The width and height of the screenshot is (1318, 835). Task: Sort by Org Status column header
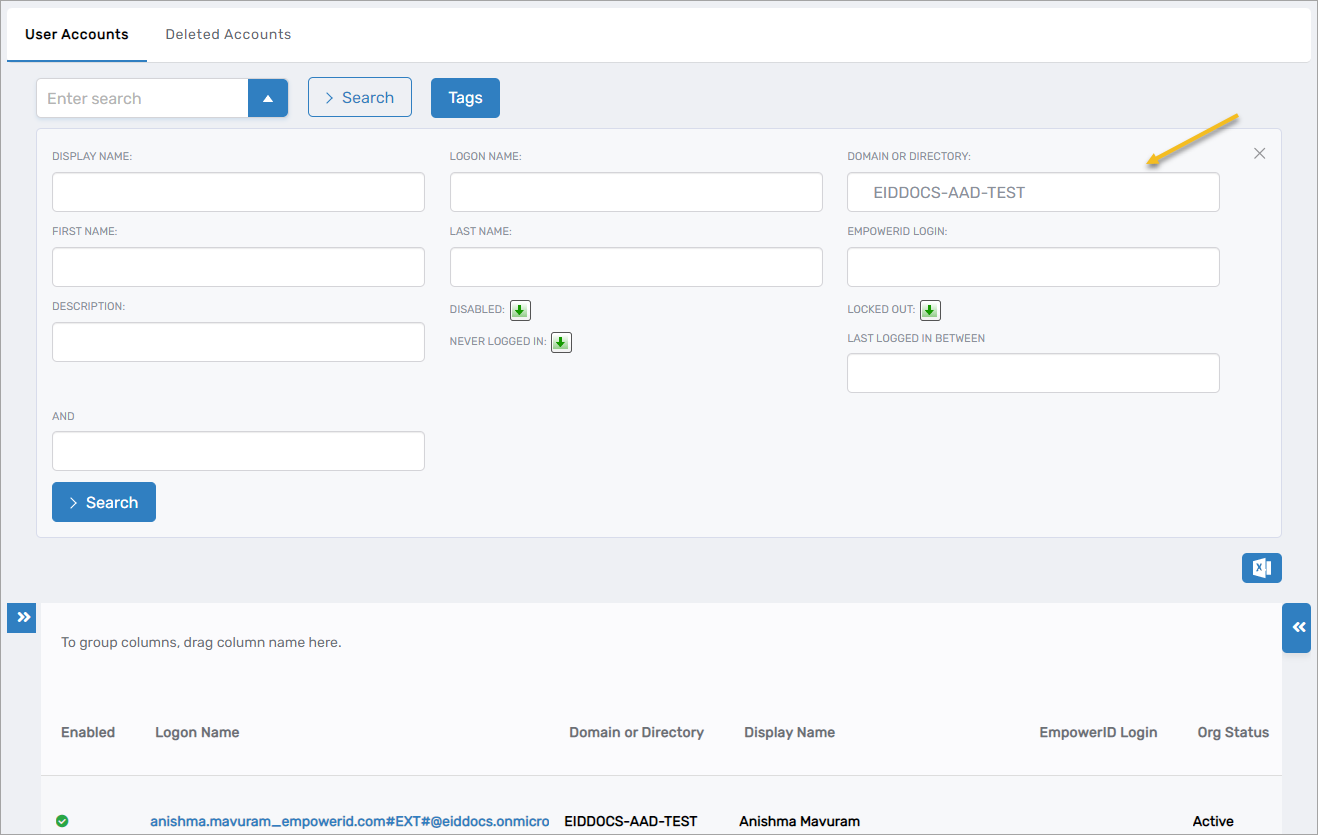(1232, 732)
